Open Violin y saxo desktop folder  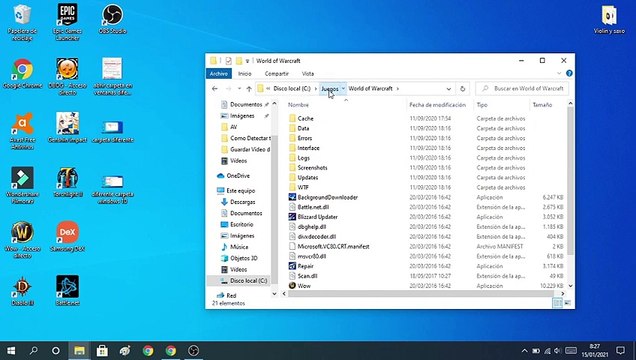(x=609, y=19)
